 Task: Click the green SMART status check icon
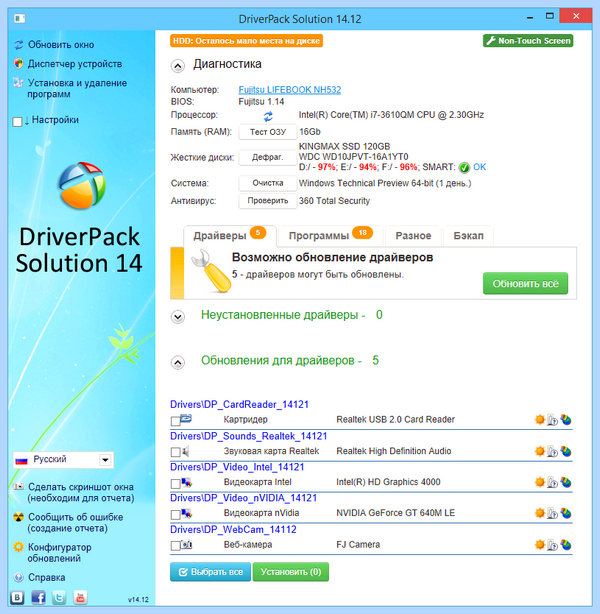pos(464,168)
